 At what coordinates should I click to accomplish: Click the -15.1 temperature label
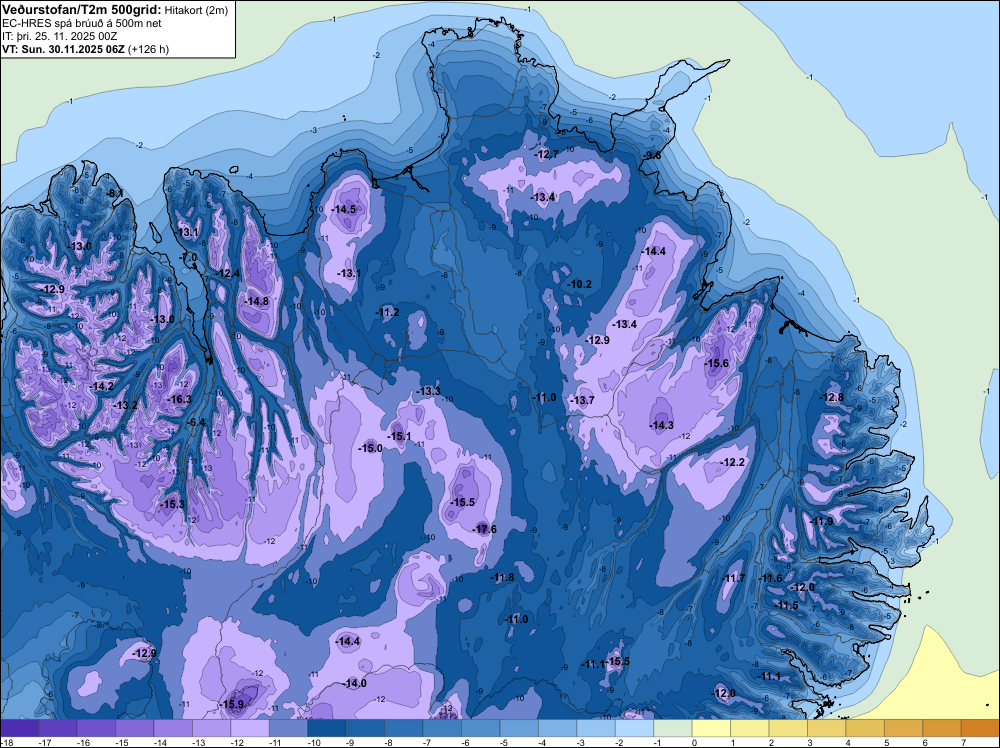pyautogui.click(x=400, y=436)
